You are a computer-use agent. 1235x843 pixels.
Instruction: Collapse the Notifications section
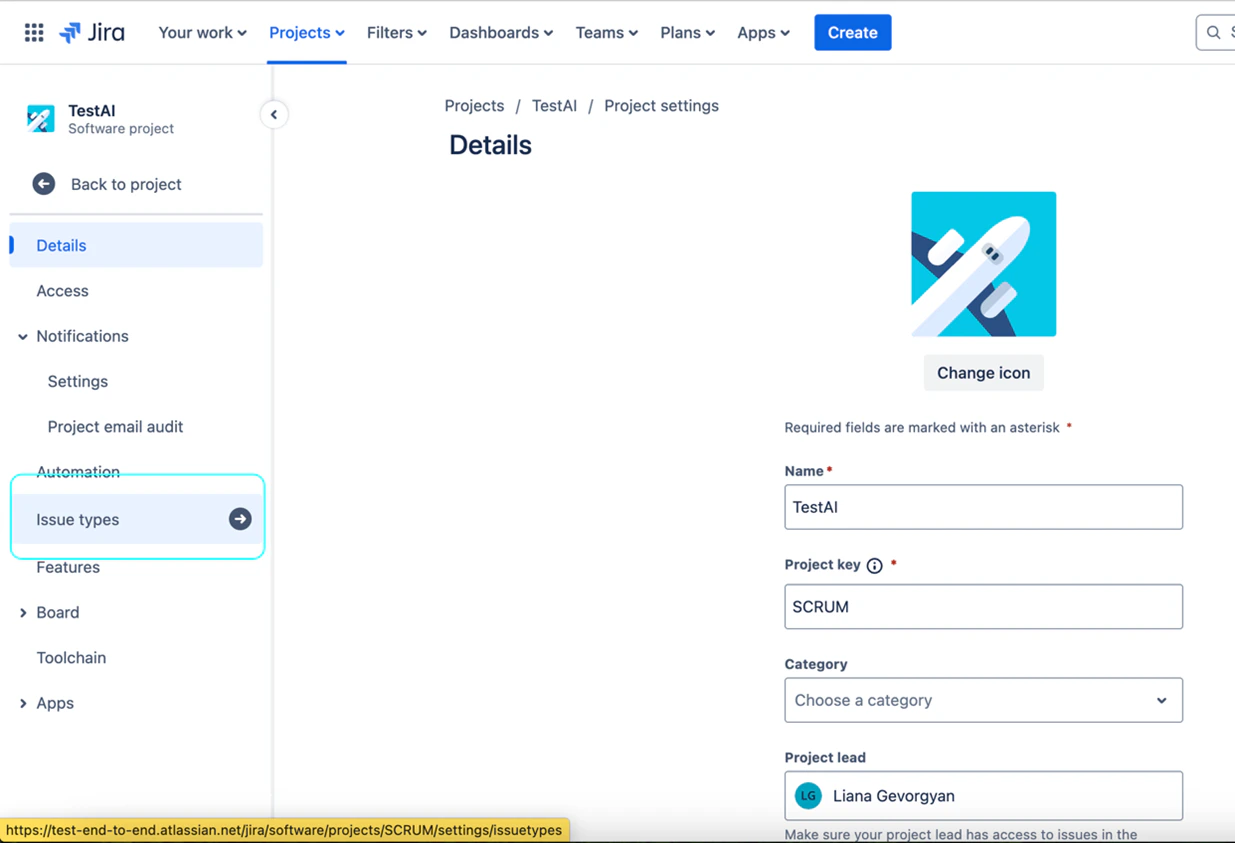click(22, 336)
